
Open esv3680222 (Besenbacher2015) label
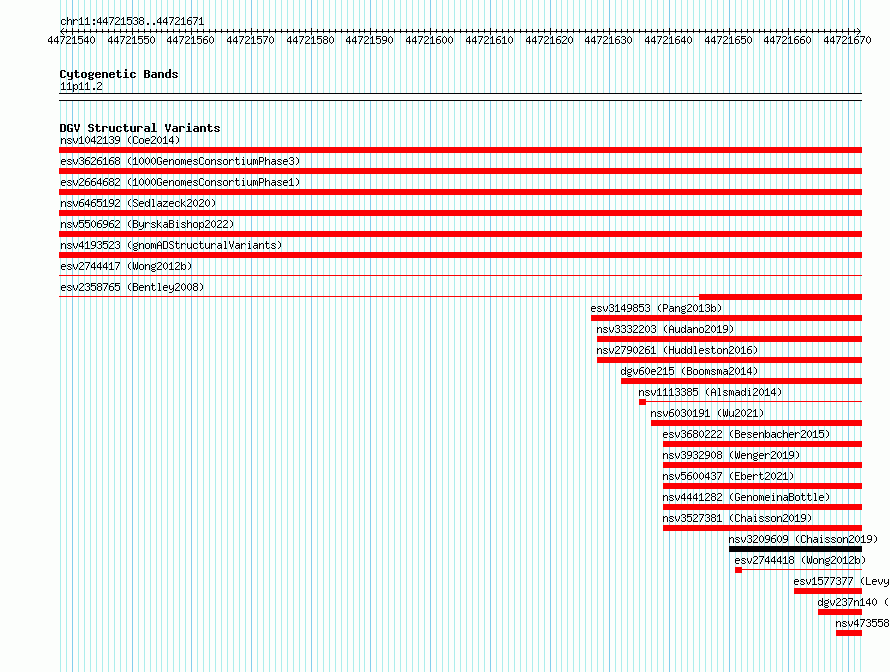pos(746,434)
